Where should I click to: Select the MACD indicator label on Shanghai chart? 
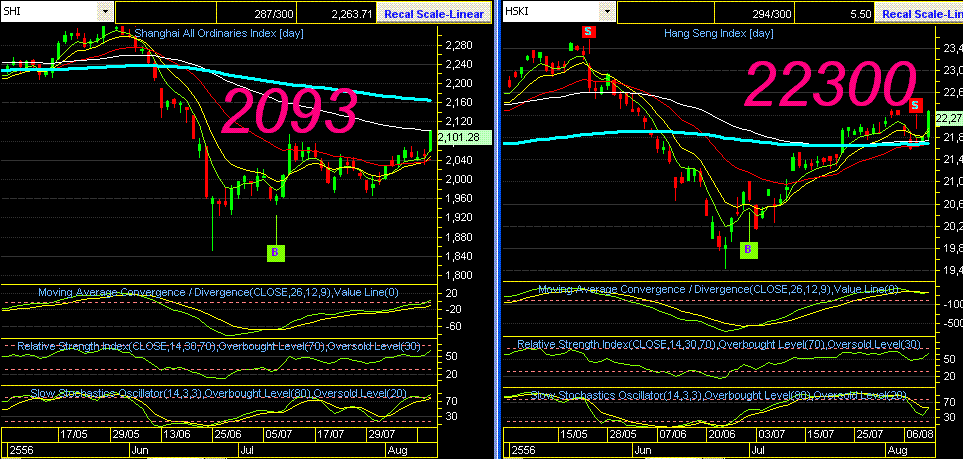coord(219,292)
